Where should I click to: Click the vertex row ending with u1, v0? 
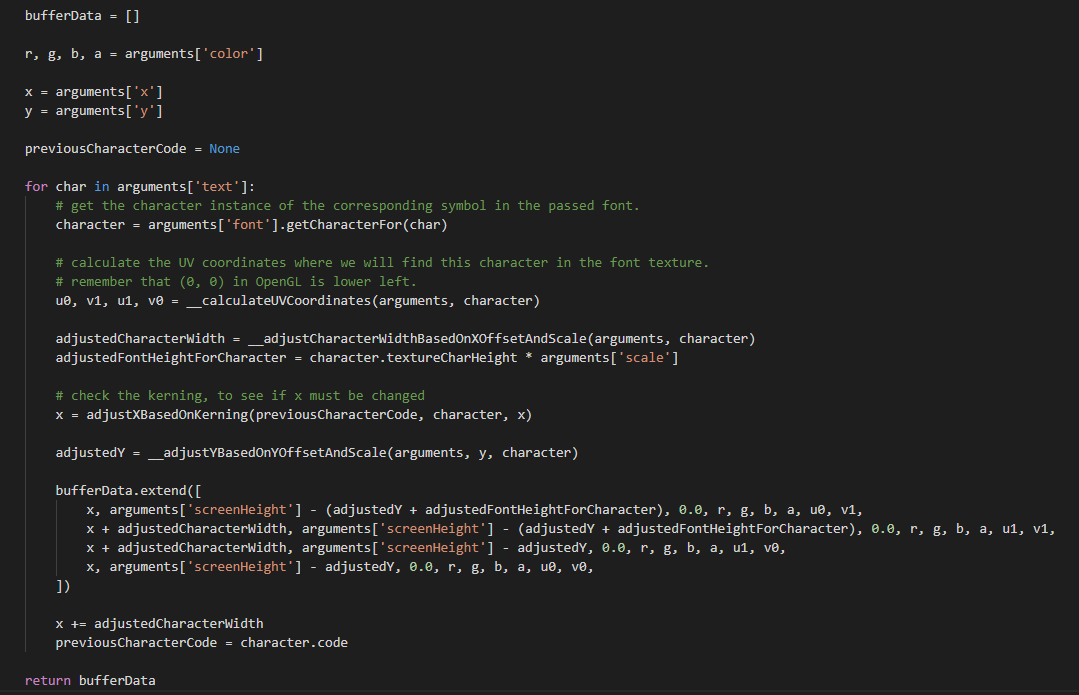[436, 548]
